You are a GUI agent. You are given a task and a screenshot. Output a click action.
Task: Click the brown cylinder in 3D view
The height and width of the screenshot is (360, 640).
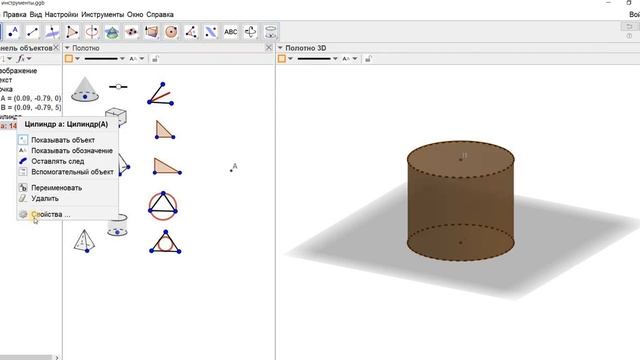(460, 201)
